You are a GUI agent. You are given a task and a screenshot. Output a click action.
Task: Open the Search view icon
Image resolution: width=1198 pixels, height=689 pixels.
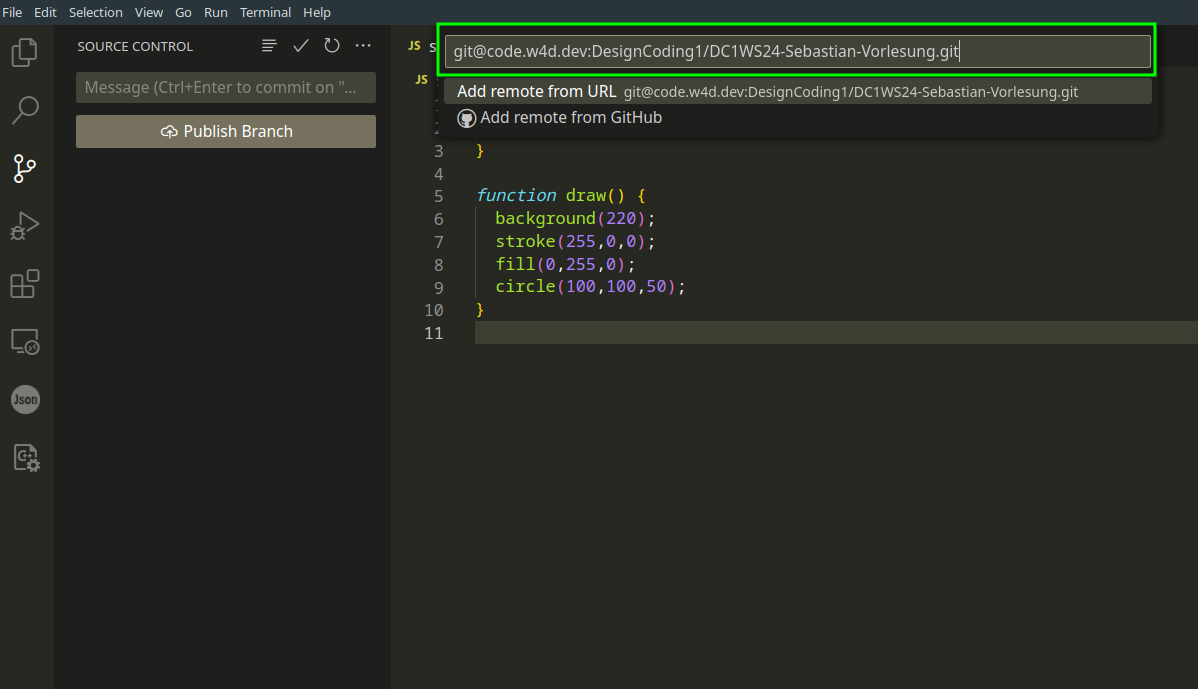tap(25, 109)
